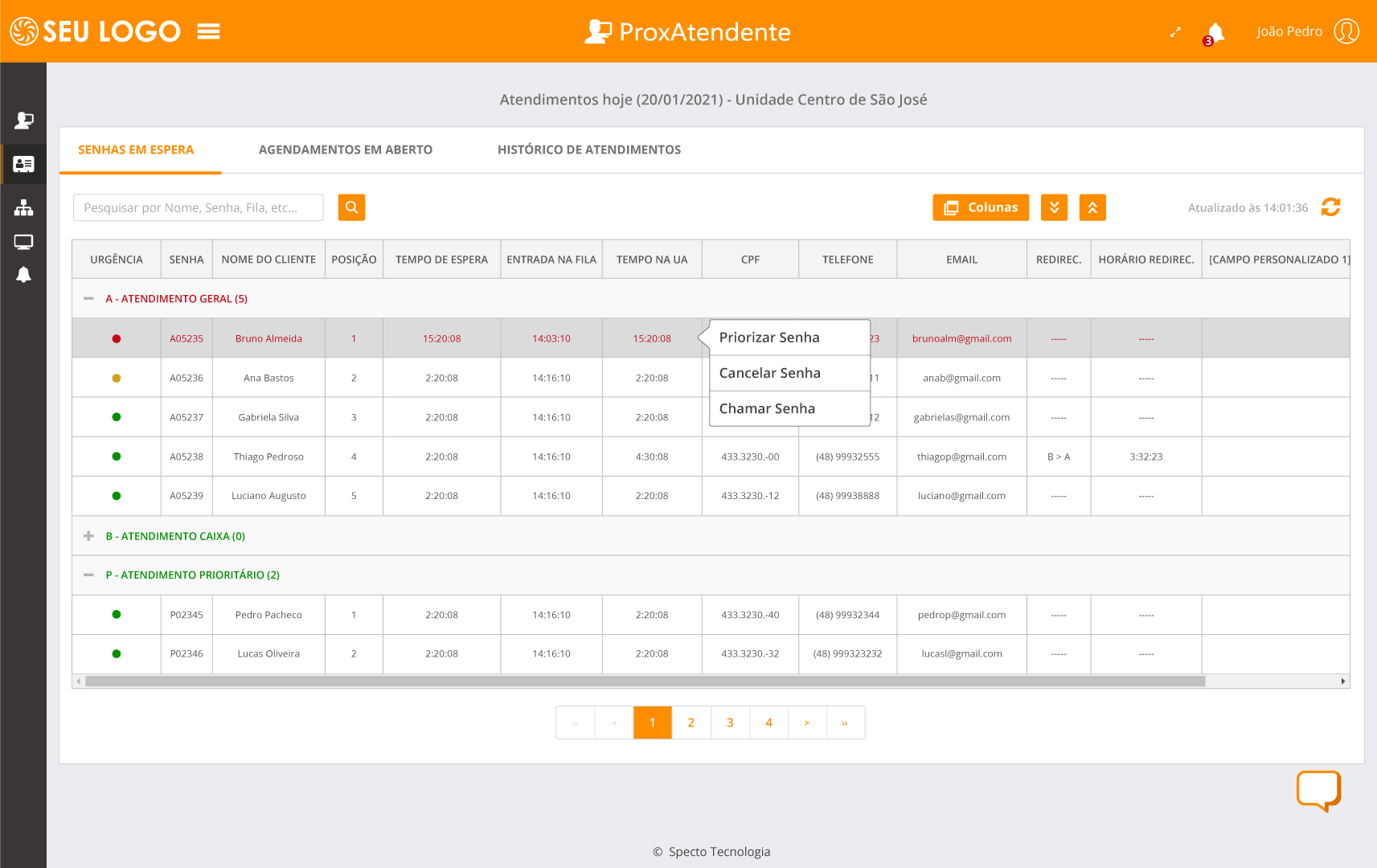This screenshot has width=1377, height=868.
Task: Sort by Tempo de Espera column header
Action: click(x=441, y=259)
